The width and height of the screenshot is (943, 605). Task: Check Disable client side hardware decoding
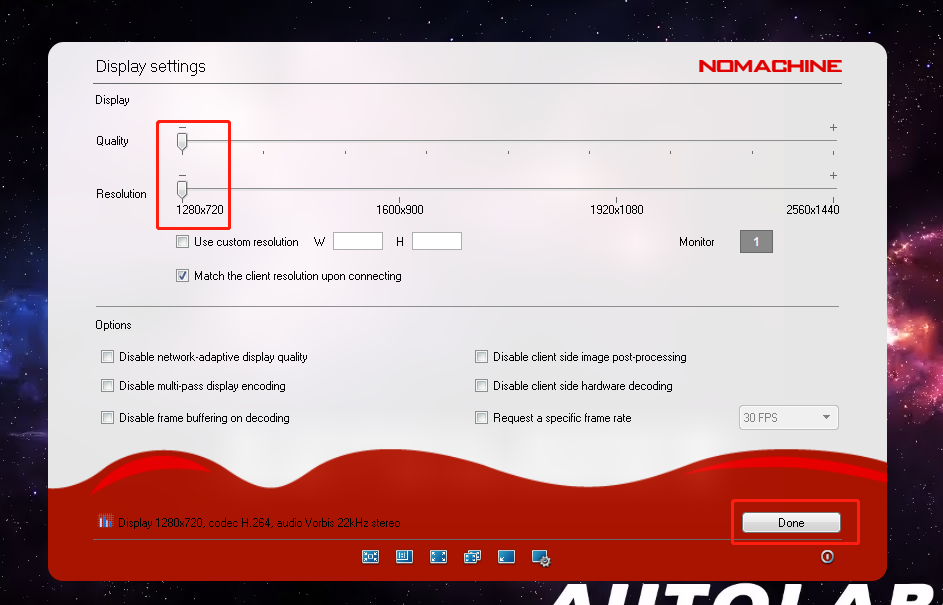click(x=482, y=386)
